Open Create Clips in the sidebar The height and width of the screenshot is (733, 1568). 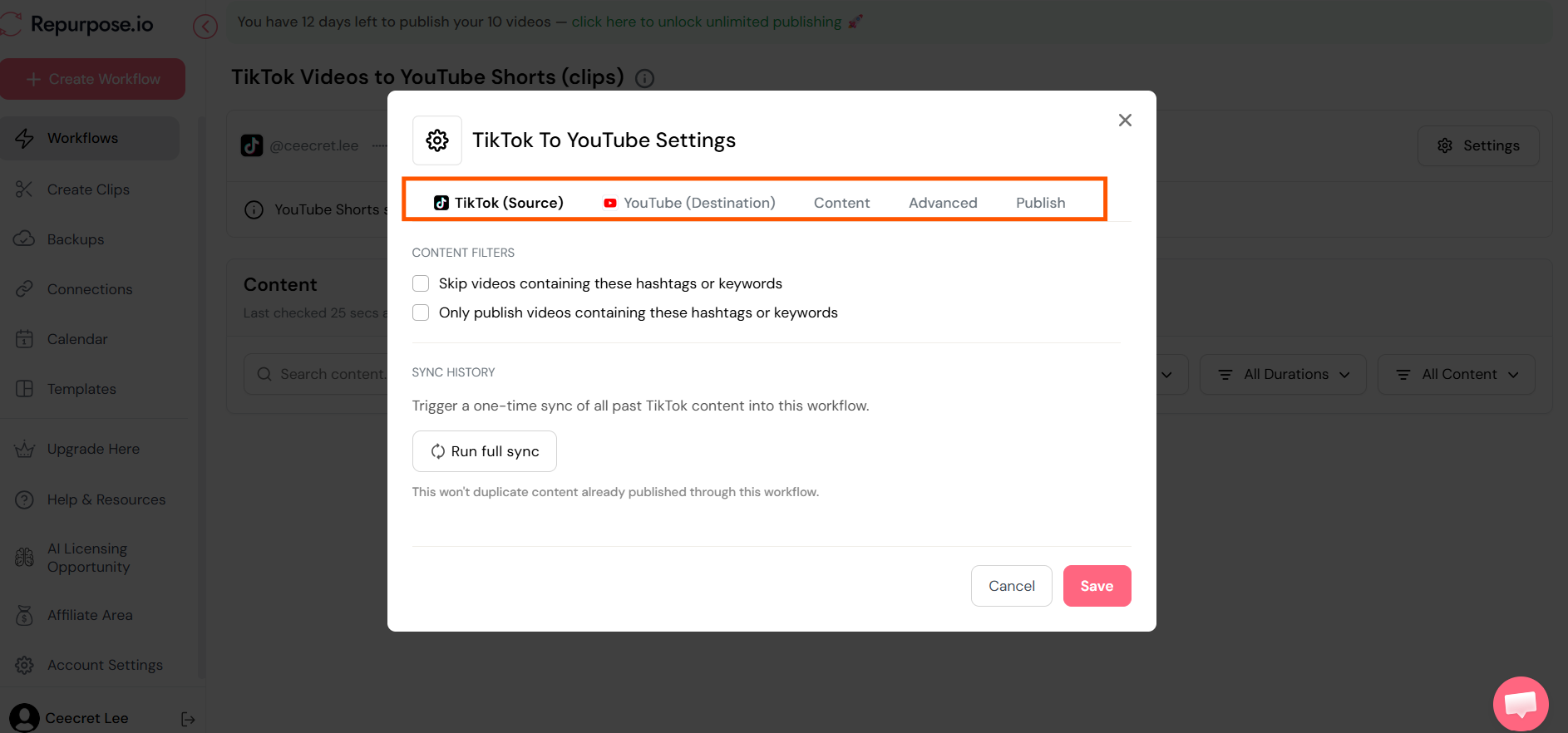pos(89,189)
